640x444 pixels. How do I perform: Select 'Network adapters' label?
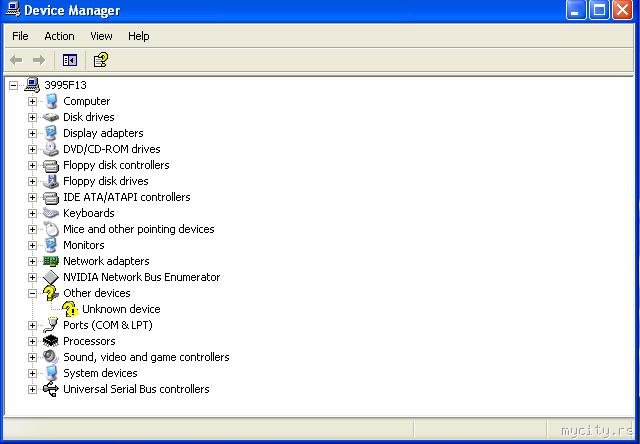(106, 261)
